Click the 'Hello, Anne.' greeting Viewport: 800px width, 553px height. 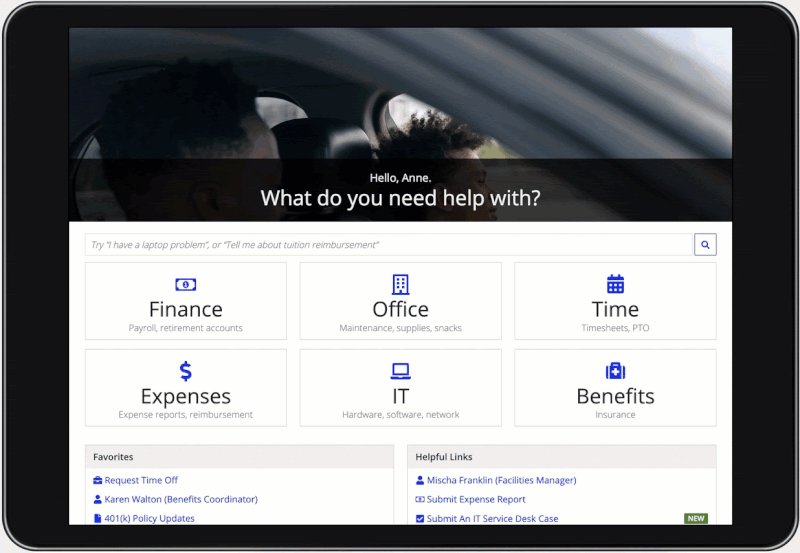(401, 178)
